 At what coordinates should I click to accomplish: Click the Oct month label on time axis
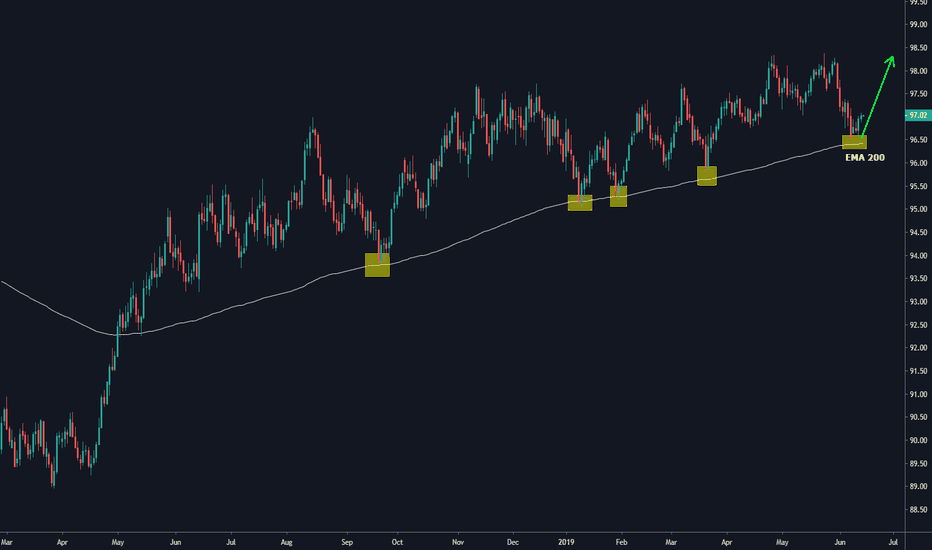[397, 542]
